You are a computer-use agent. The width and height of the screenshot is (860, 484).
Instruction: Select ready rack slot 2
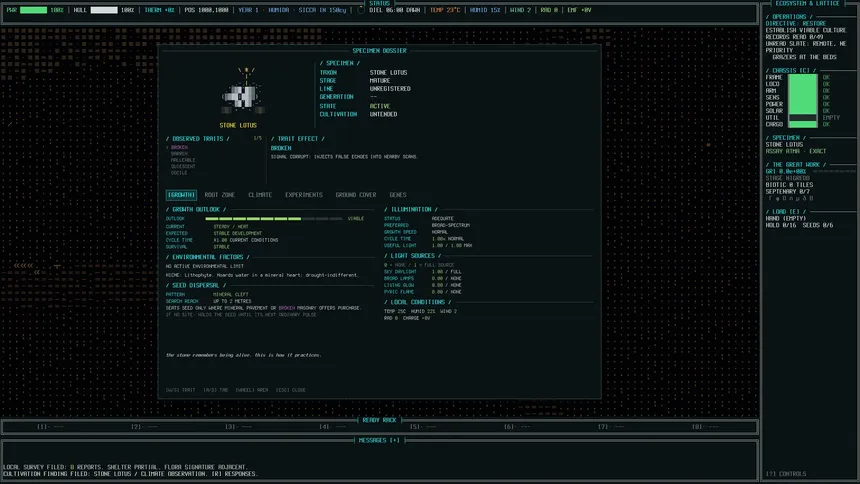[145, 426]
